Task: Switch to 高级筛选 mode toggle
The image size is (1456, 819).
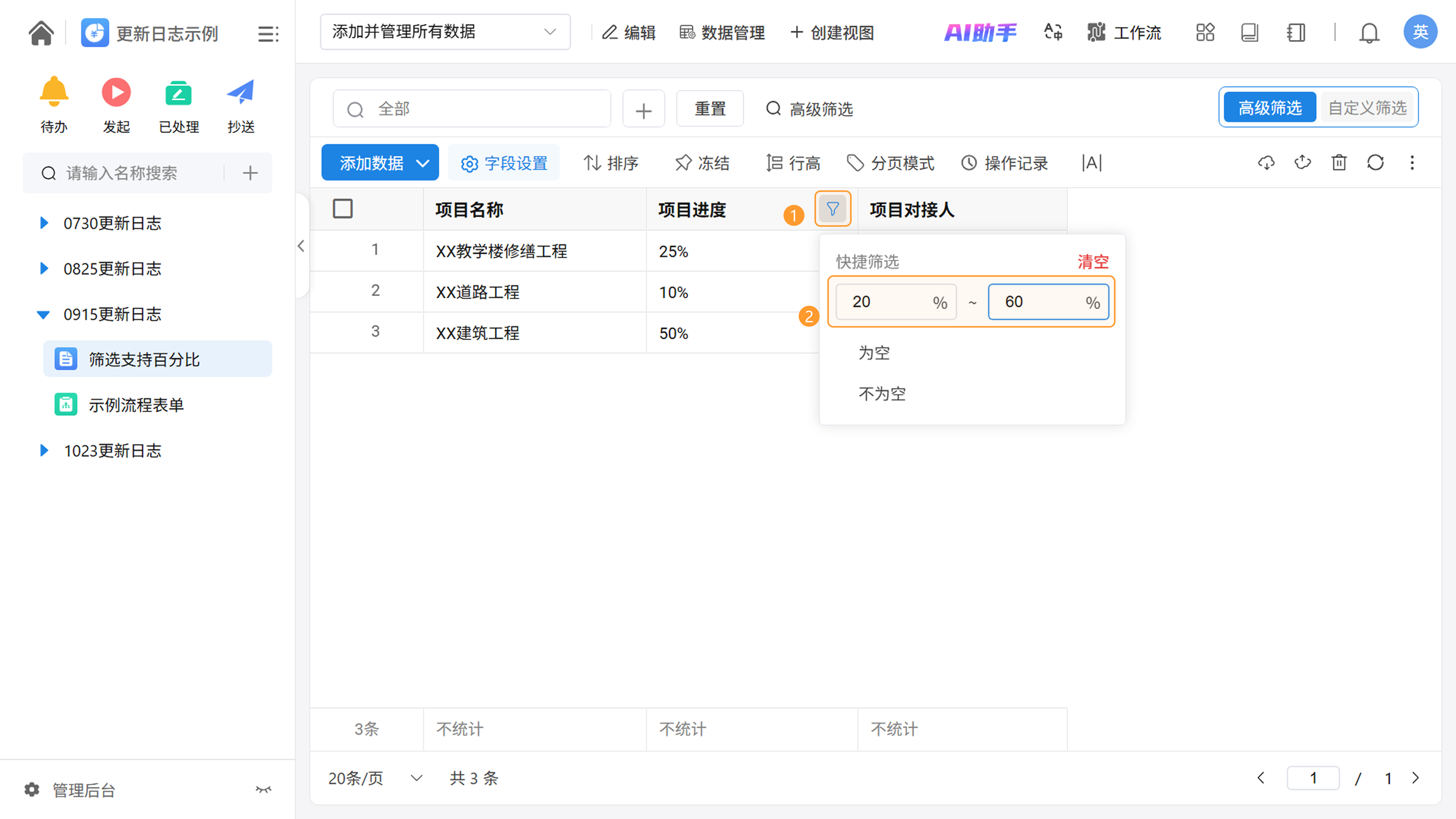Action: click(x=1269, y=107)
